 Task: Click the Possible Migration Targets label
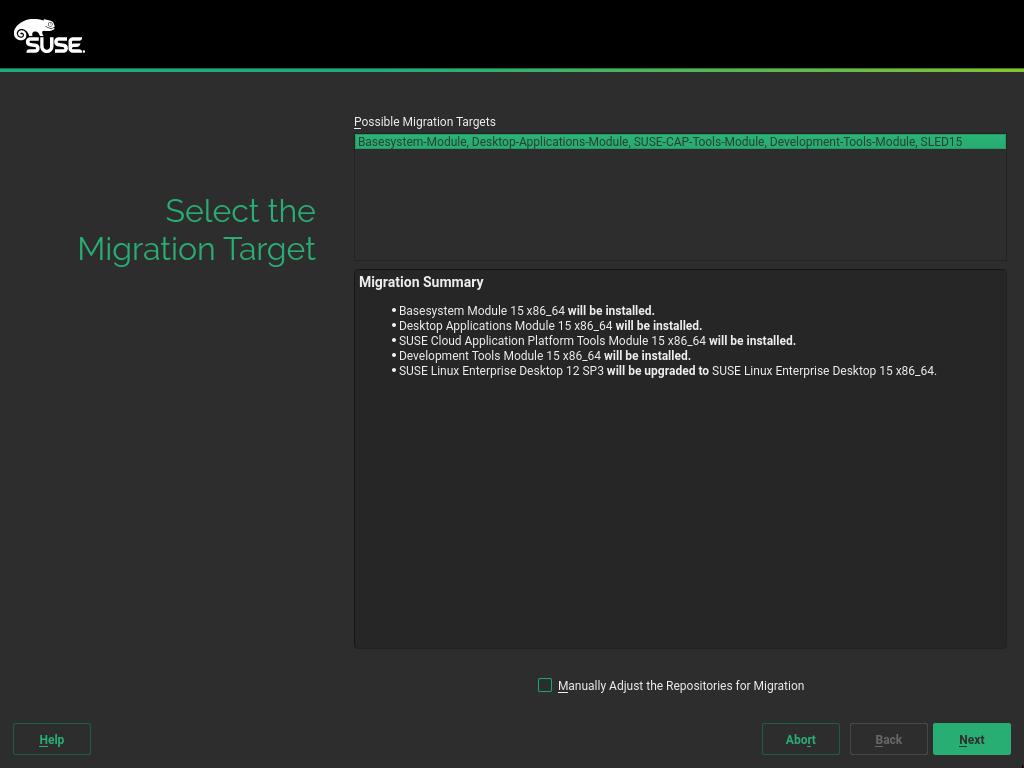click(424, 122)
